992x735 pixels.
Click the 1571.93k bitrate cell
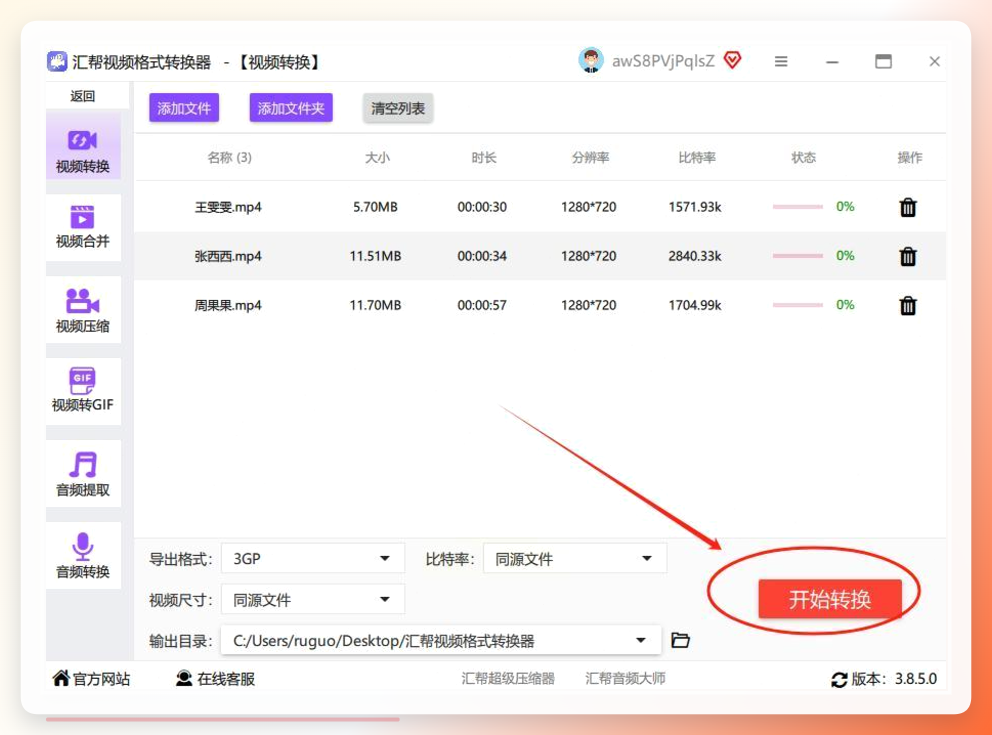[695, 207]
